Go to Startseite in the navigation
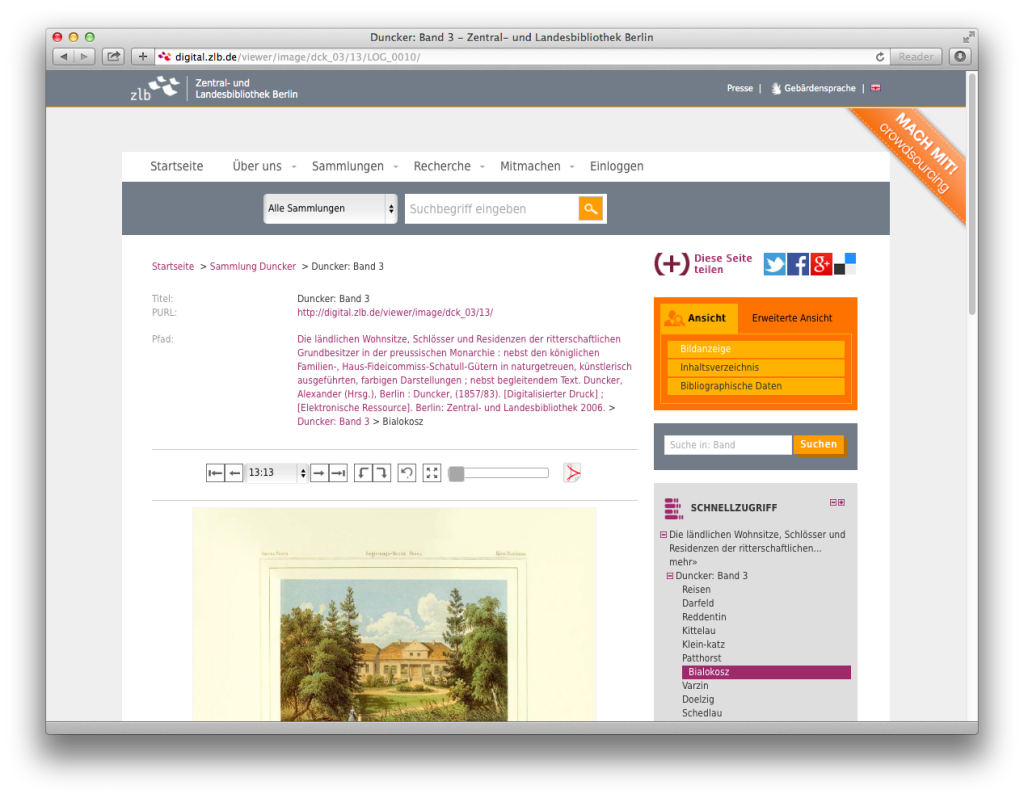This screenshot has height=798, width=1024. [x=176, y=167]
